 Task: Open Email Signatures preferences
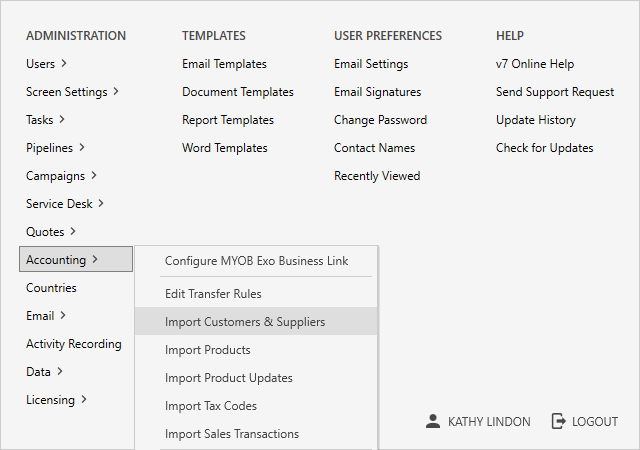[x=377, y=92]
